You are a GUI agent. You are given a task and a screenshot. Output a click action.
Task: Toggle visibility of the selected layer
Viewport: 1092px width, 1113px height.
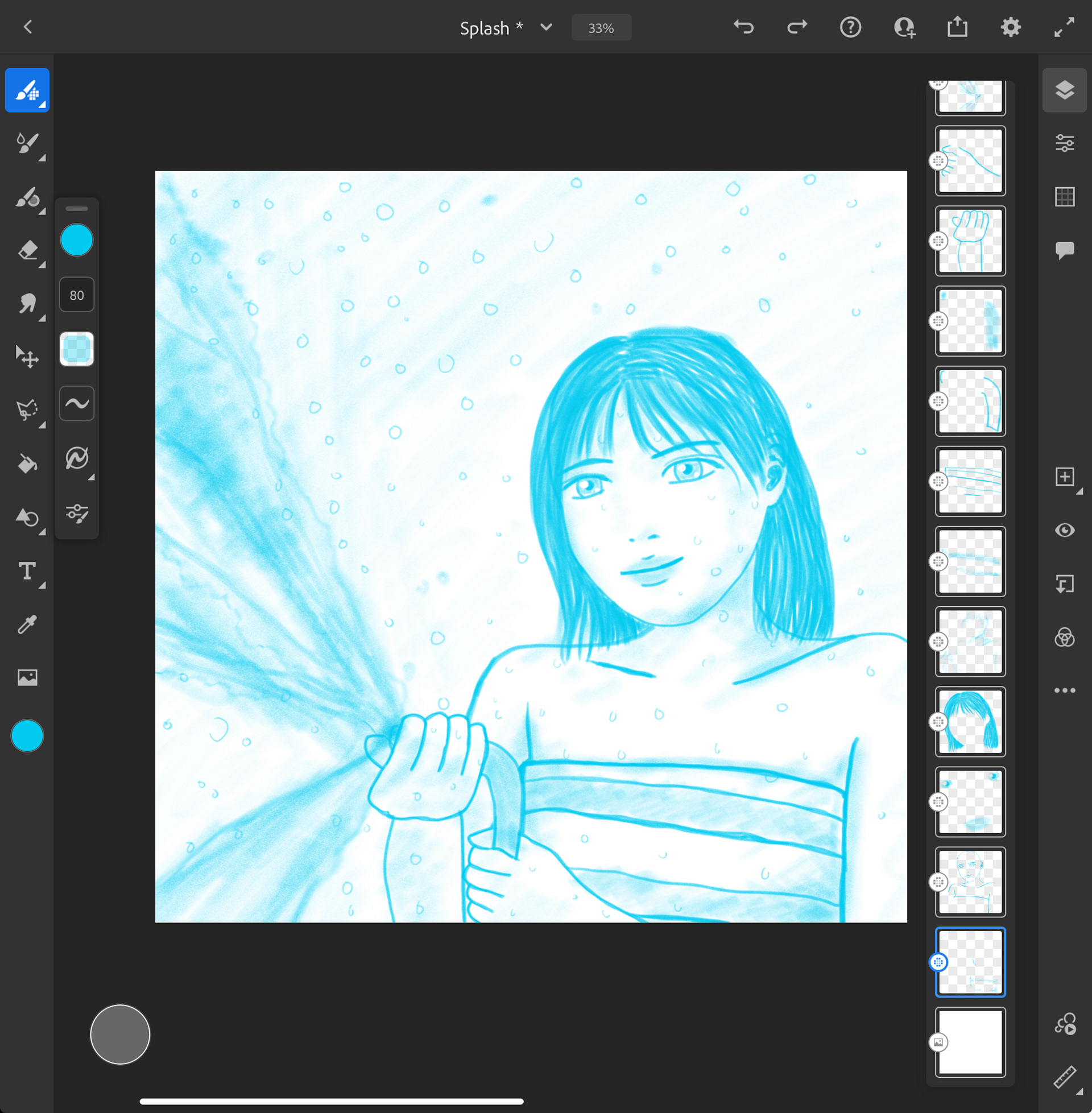tap(1065, 531)
